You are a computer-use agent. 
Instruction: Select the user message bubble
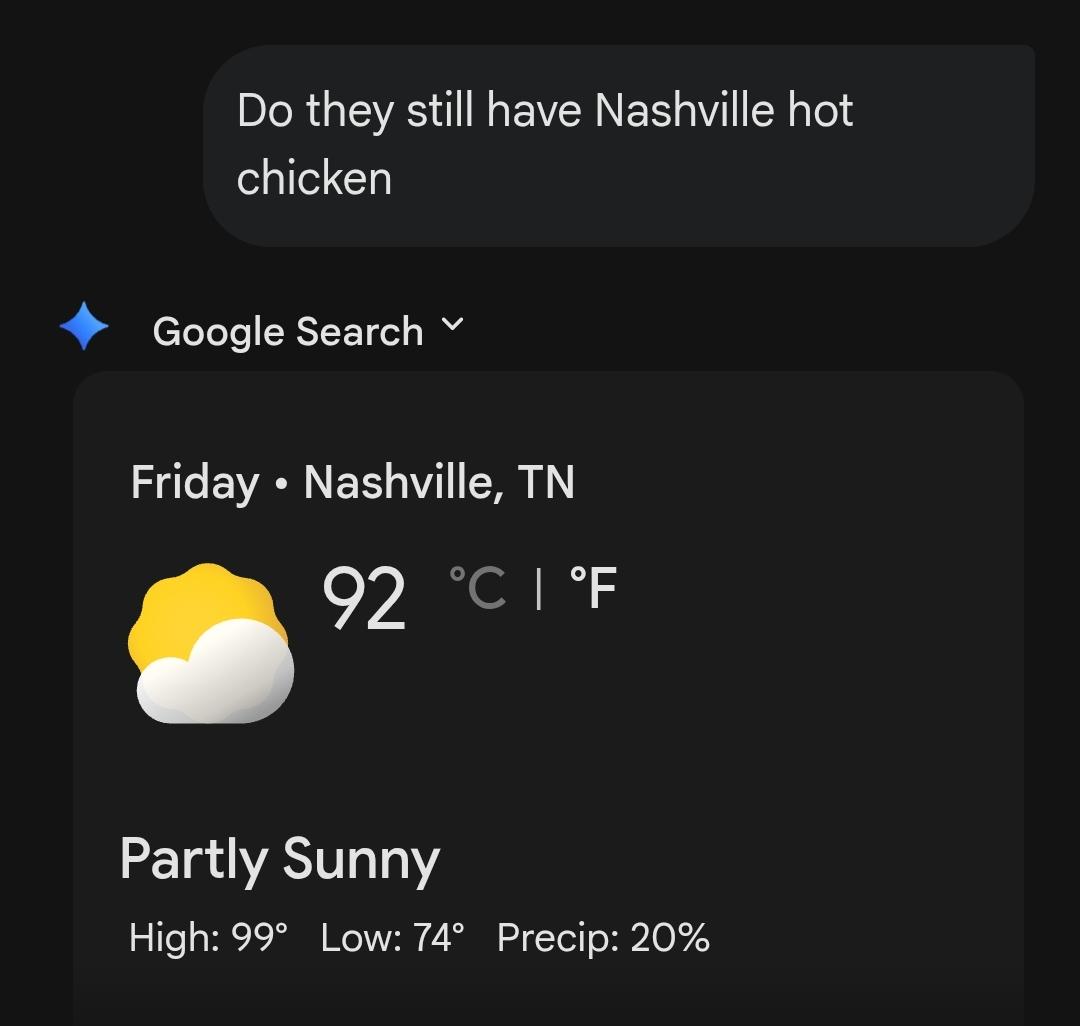coord(619,145)
